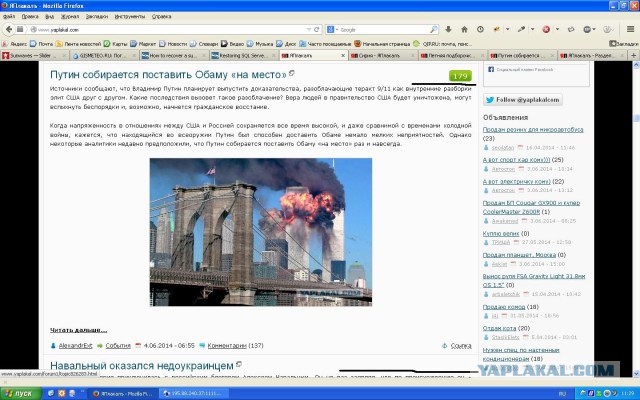Viewport: 640px width, 400px height.
Task: Switch to the 195.38 taskbar window
Action: (193, 393)
